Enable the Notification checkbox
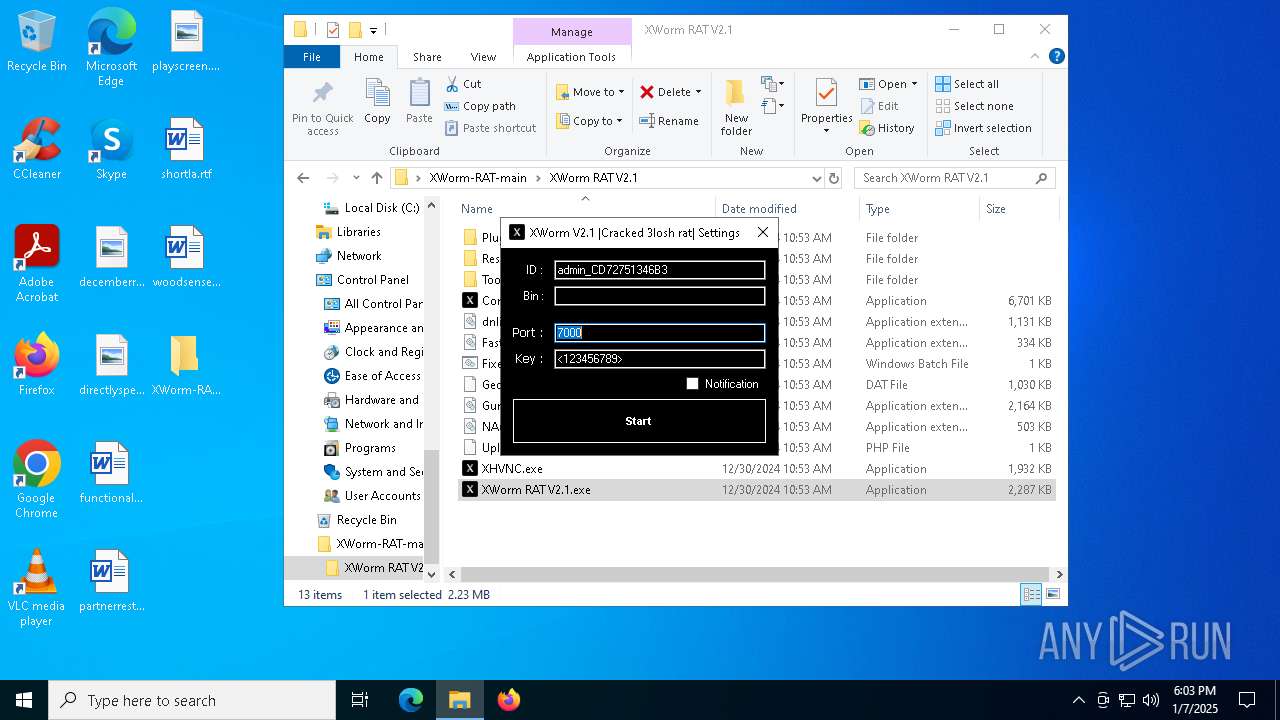The image size is (1280, 720). tap(692, 384)
